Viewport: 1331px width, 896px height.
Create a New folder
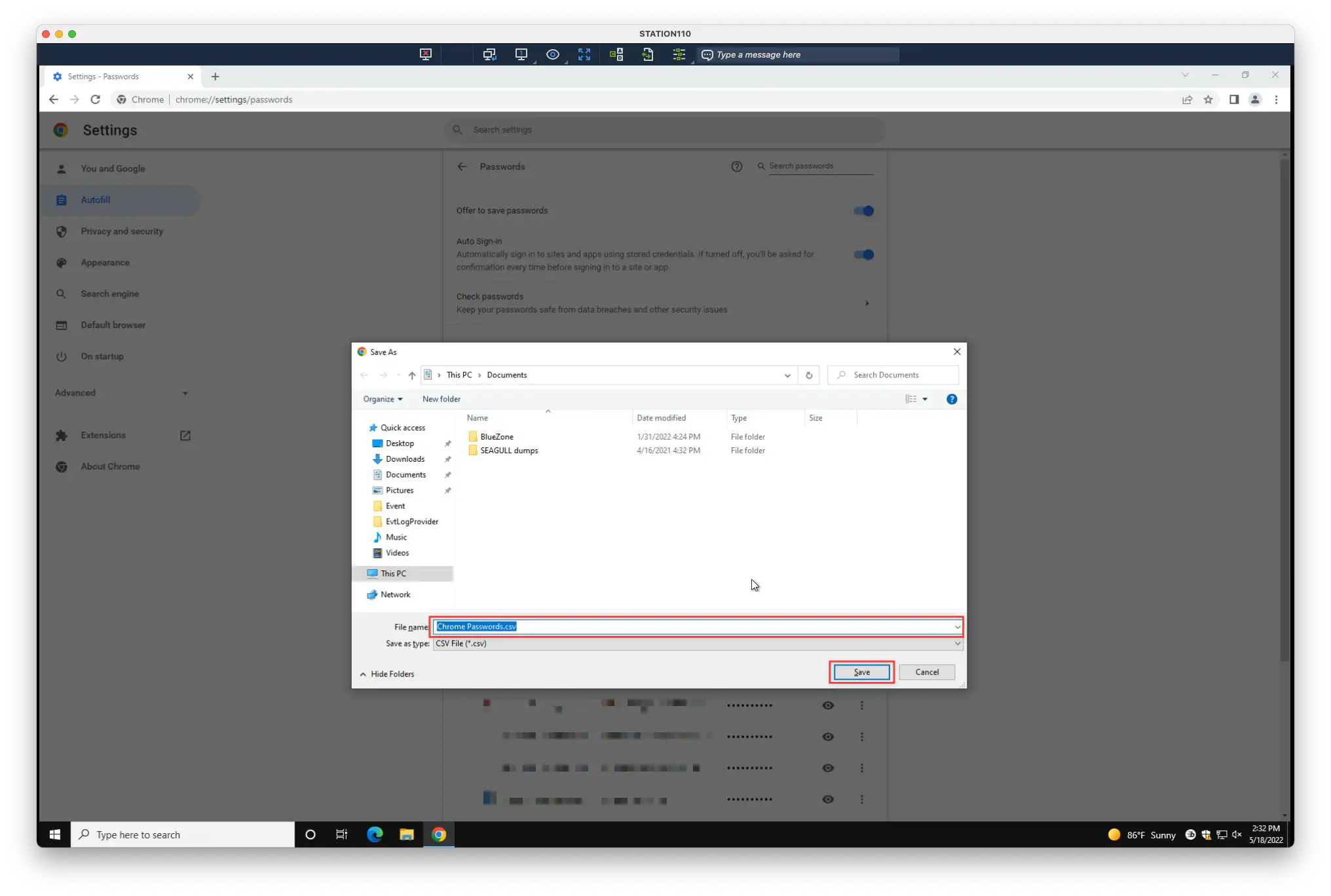click(441, 399)
